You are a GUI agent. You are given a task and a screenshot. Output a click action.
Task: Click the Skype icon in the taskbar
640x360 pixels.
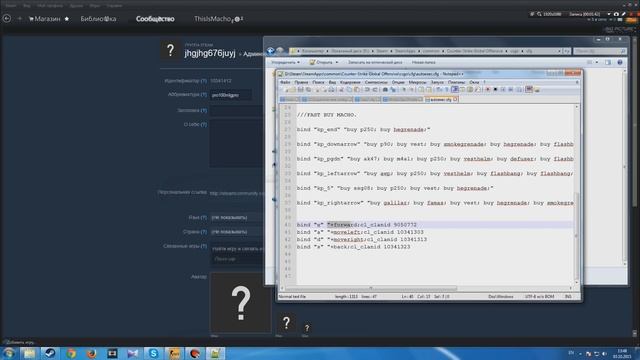pyautogui.click(x=153, y=353)
